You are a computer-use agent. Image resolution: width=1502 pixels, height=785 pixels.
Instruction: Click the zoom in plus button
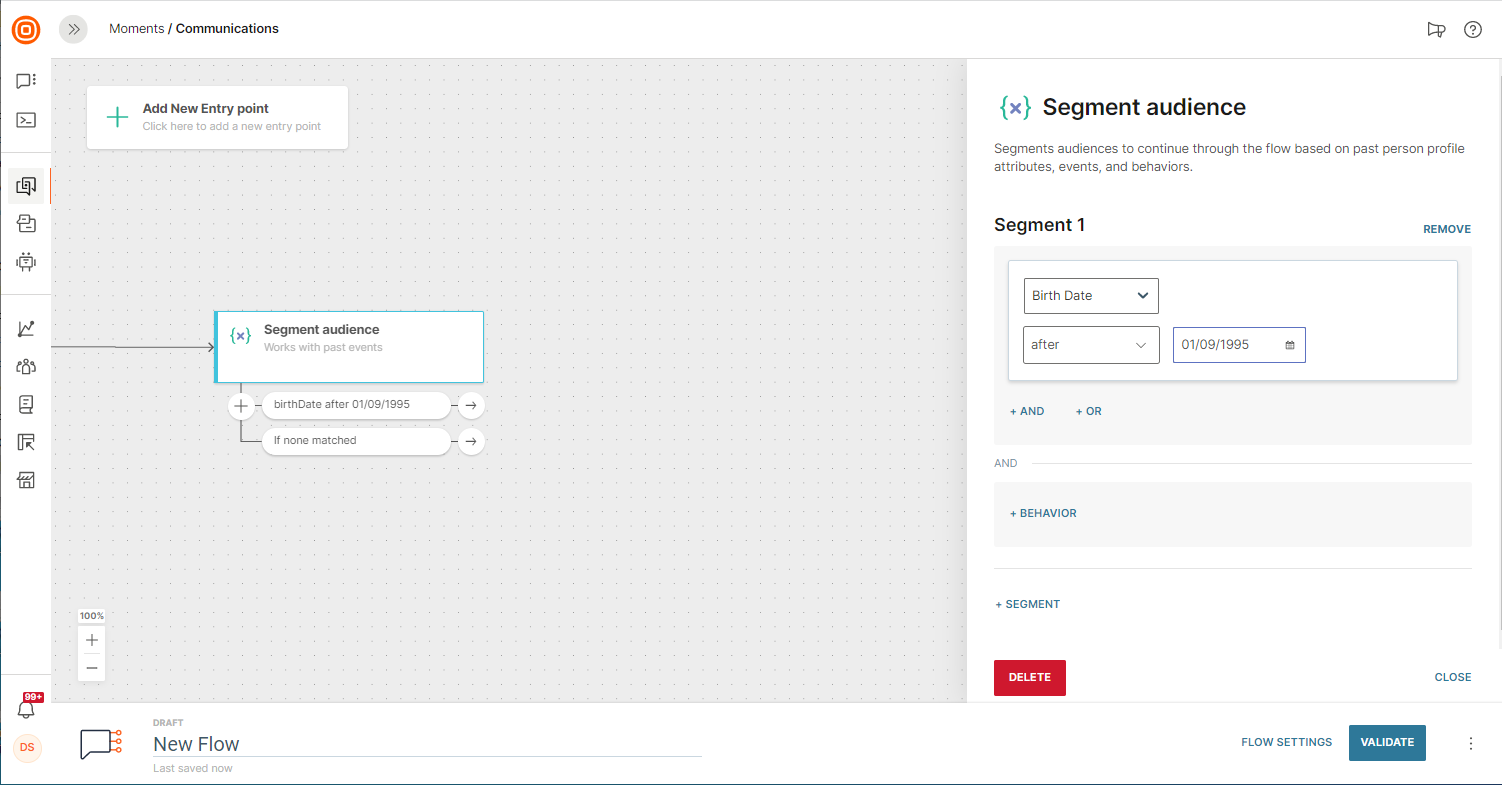click(92, 640)
